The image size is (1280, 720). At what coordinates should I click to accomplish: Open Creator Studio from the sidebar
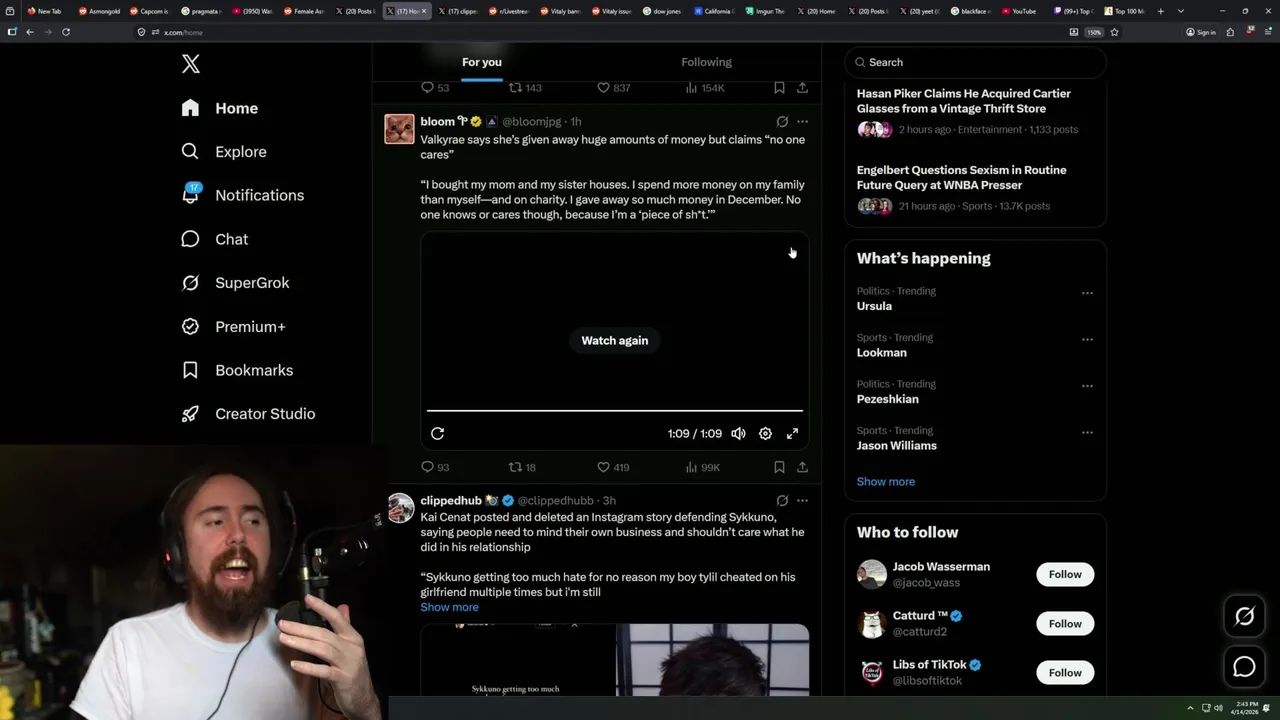[248, 414]
